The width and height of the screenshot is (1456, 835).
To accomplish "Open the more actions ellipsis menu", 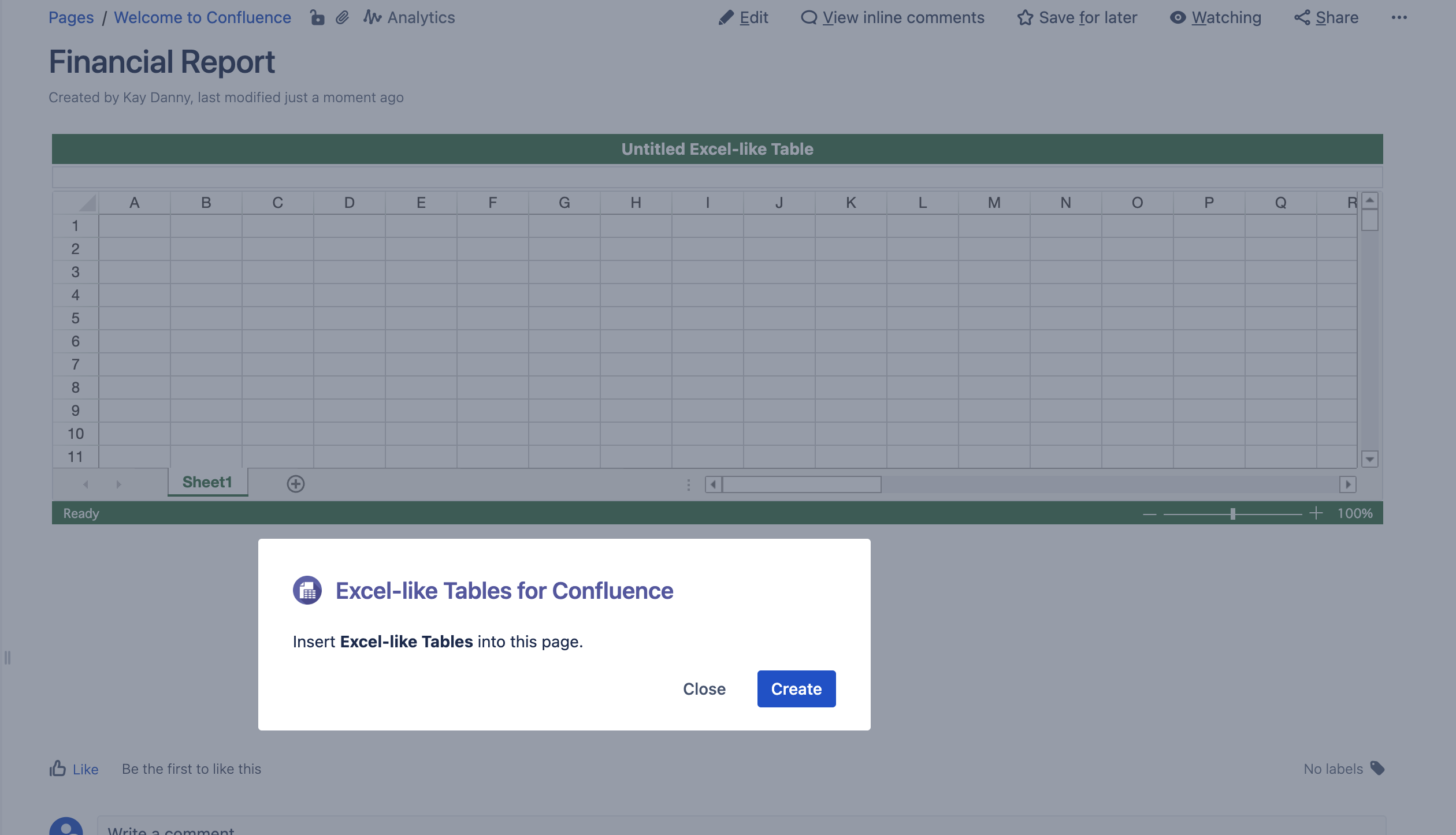I will tap(1399, 18).
